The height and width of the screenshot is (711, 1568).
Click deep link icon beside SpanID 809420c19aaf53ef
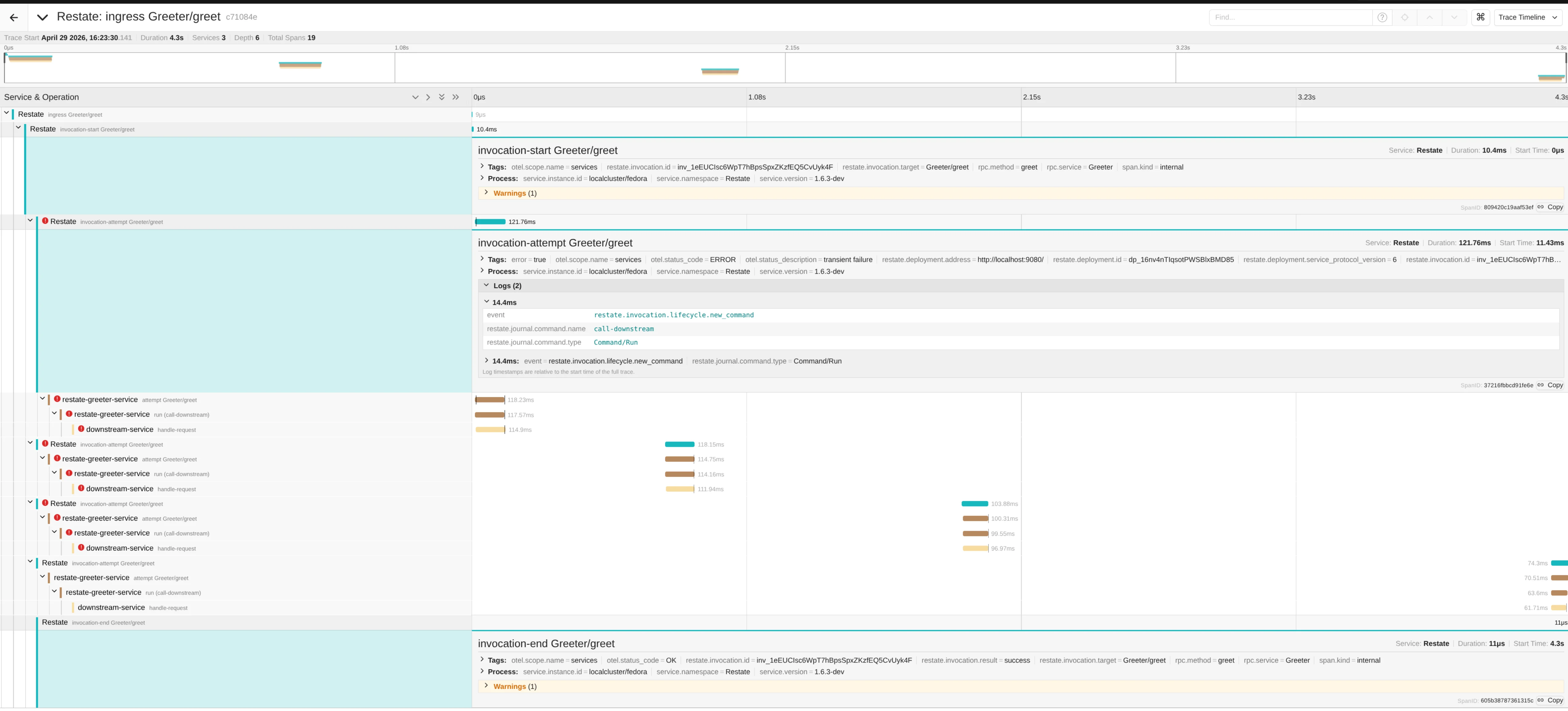tap(1540, 207)
